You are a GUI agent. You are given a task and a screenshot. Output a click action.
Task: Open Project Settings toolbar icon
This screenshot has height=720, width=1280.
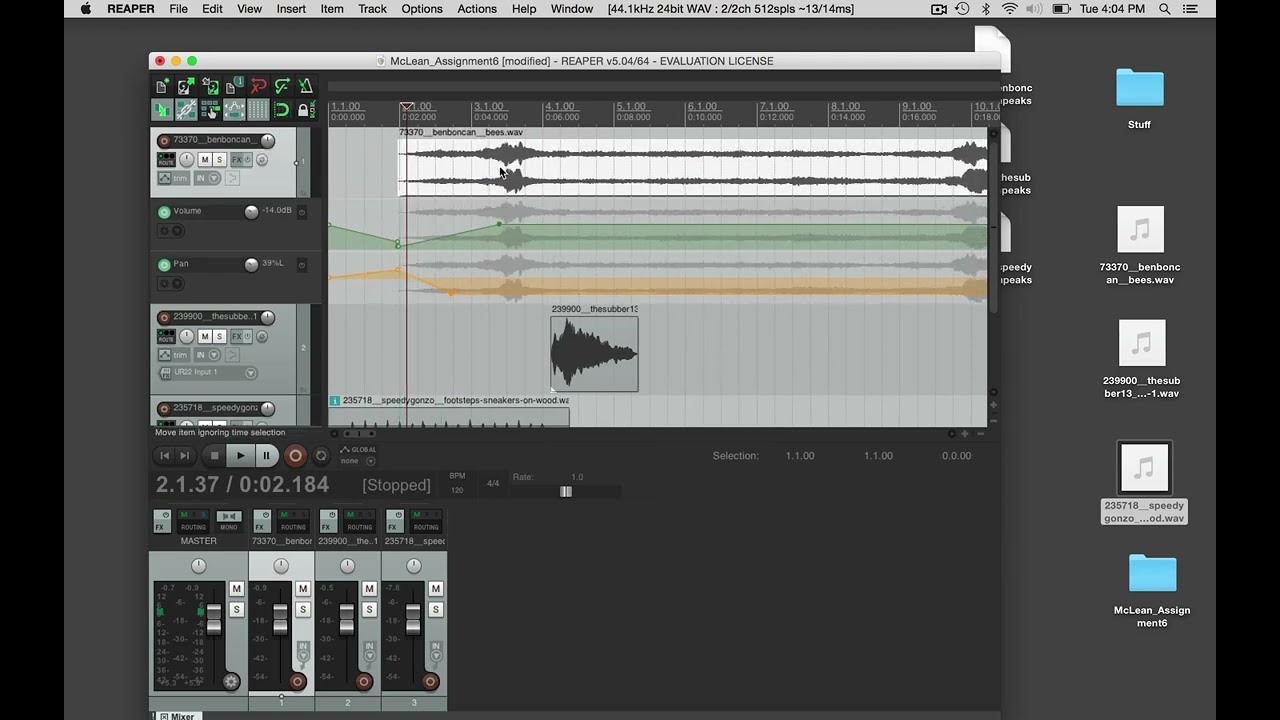(234, 86)
